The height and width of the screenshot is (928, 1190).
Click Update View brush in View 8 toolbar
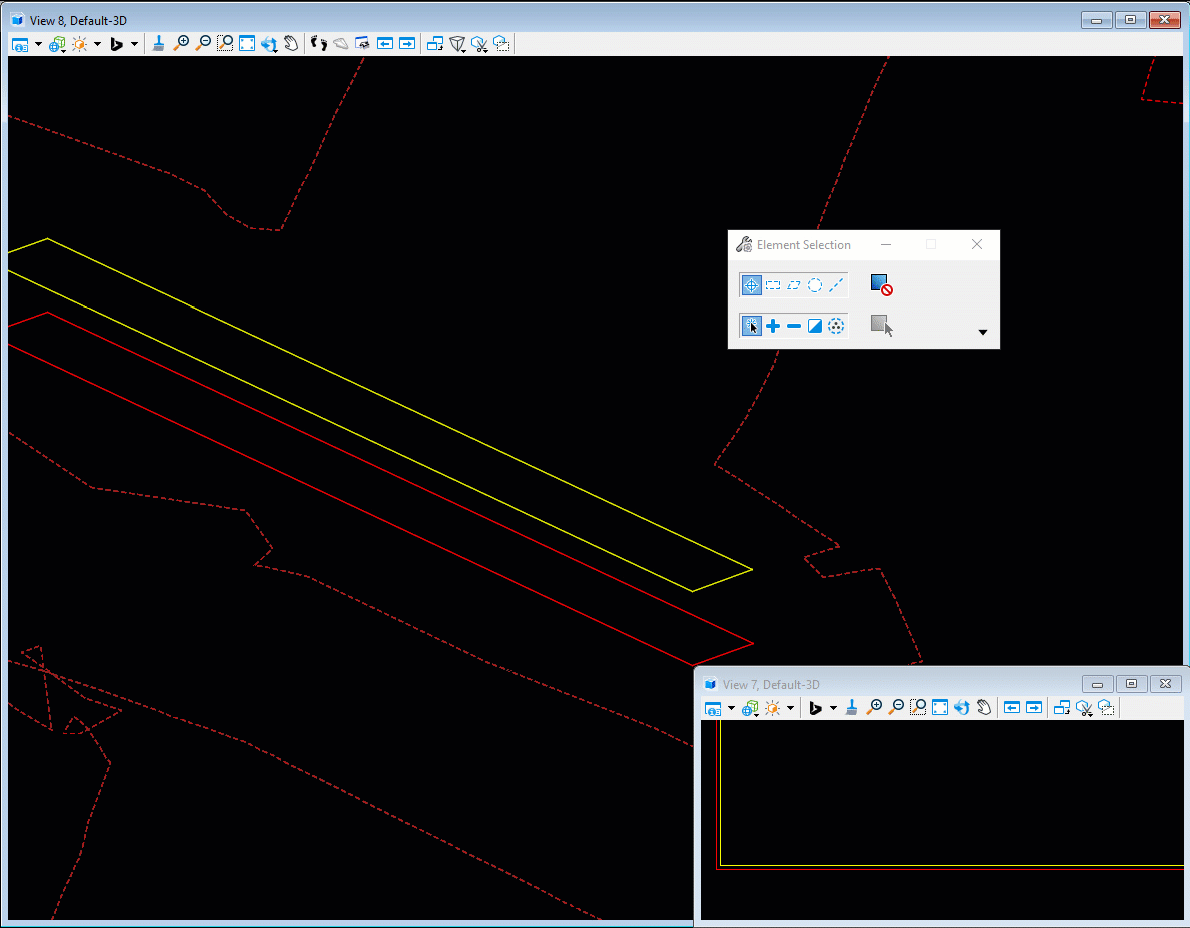pos(159,44)
